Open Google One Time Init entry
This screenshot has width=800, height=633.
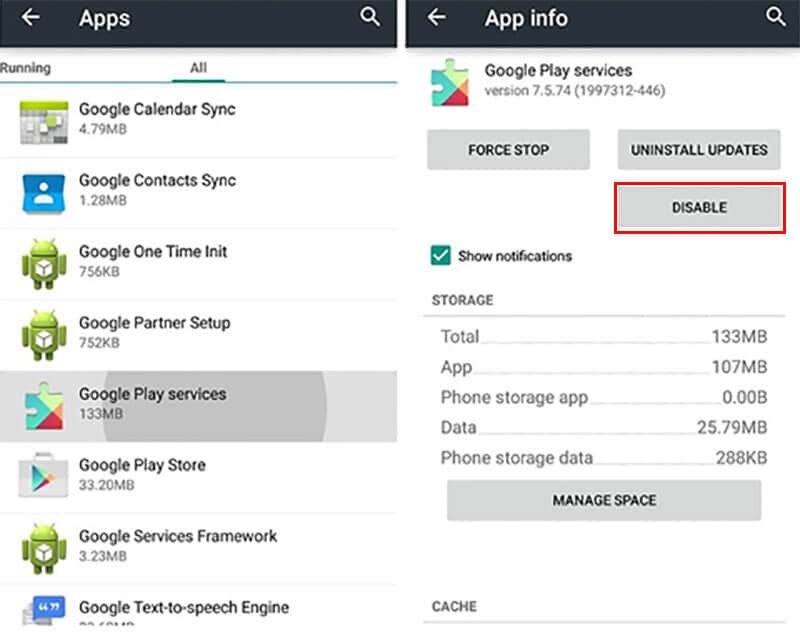pos(198,264)
